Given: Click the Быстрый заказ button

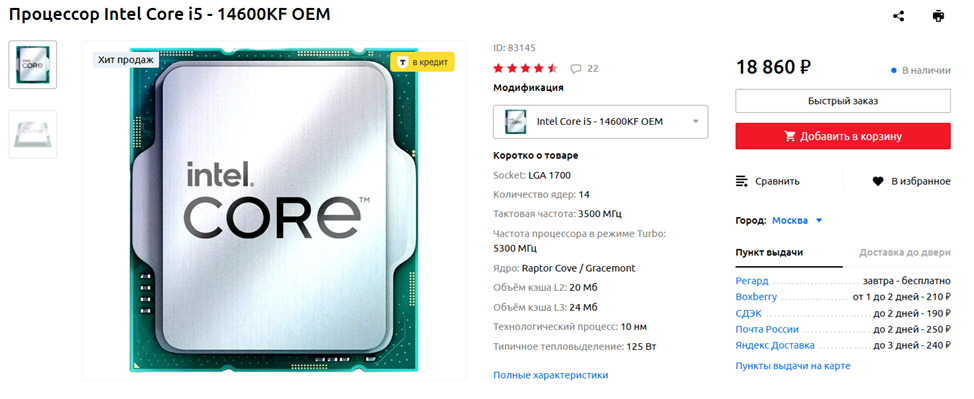Looking at the screenshot, I should tap(843, 101).
